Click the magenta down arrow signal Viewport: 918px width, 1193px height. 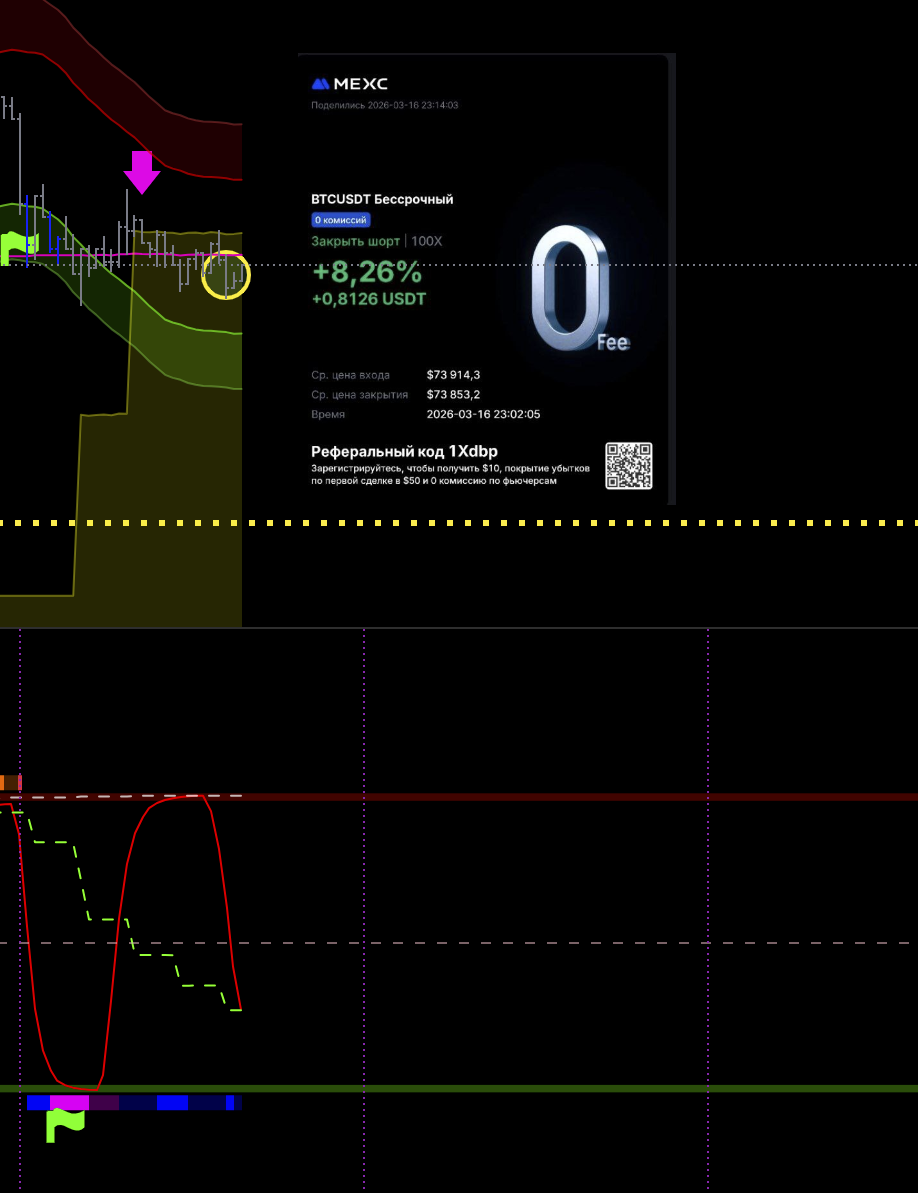(141, 172)
